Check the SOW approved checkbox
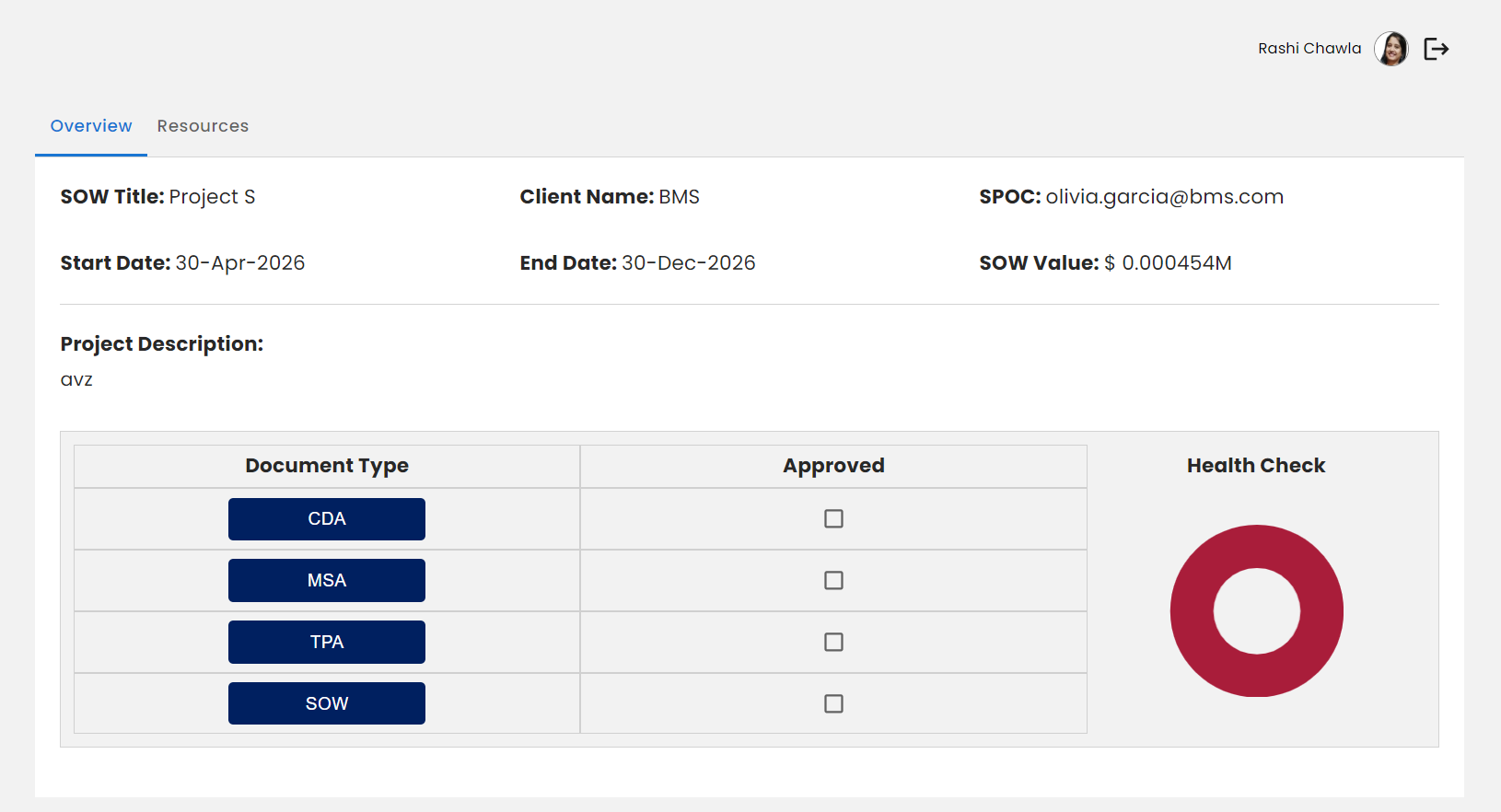Screen dimensions: 1501x812 [x=833, y=704]
